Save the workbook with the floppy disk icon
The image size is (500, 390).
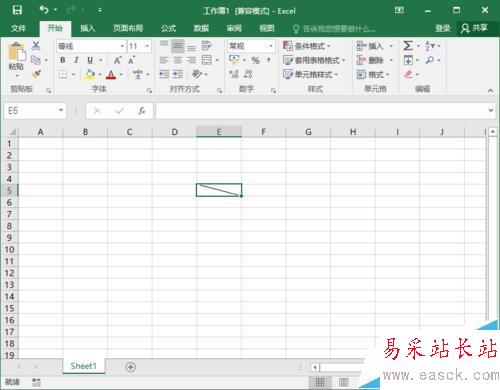(17, 10)
